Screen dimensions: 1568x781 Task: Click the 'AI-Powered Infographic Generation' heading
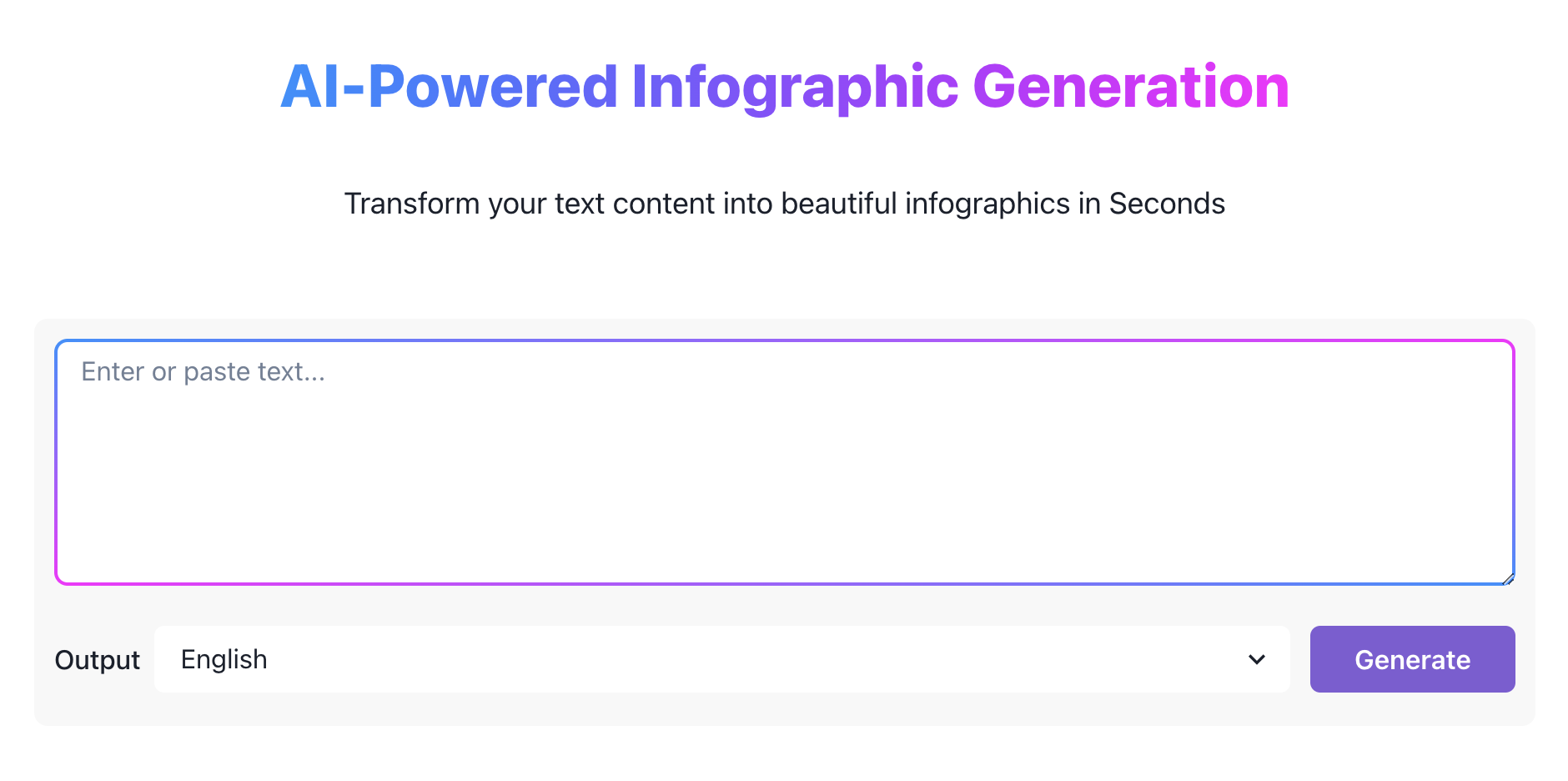pos(784,87)
